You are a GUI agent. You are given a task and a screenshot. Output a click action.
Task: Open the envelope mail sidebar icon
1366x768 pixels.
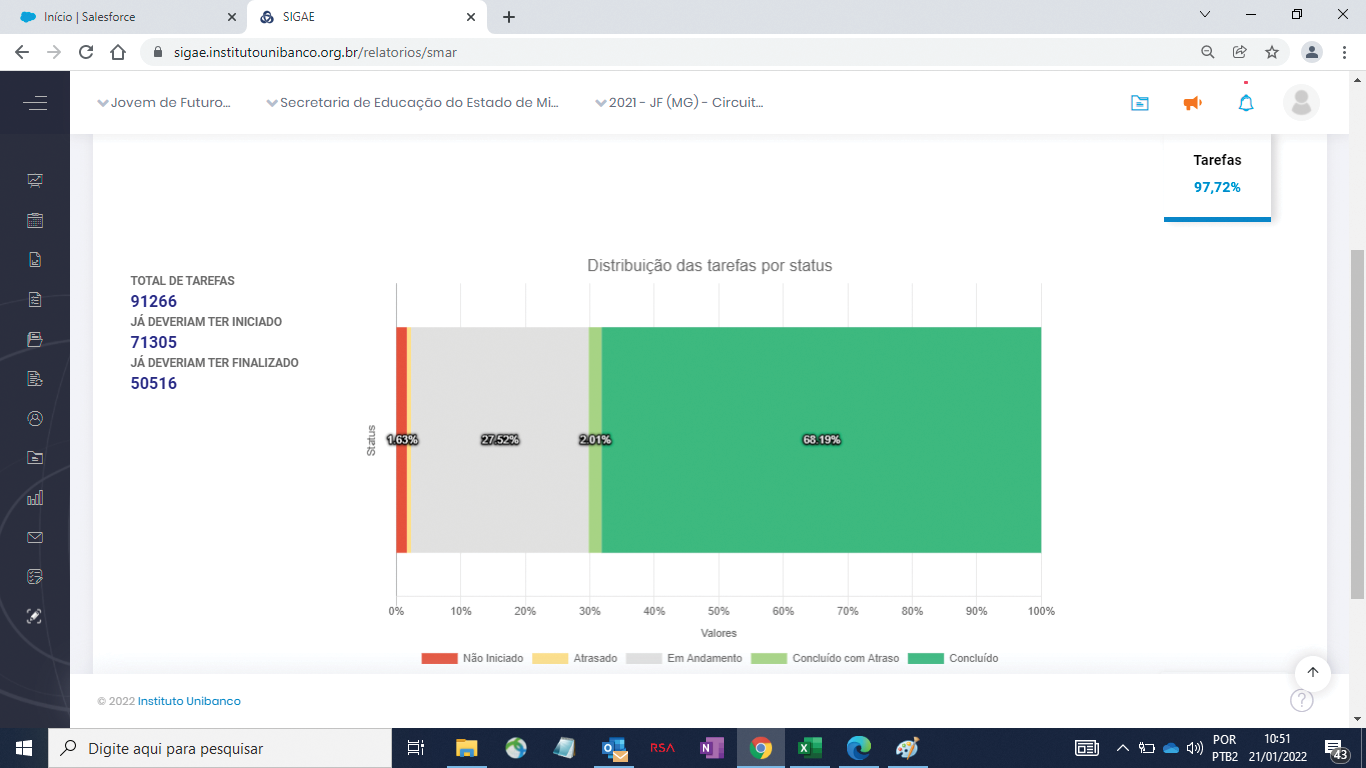[x=35, y=537]
